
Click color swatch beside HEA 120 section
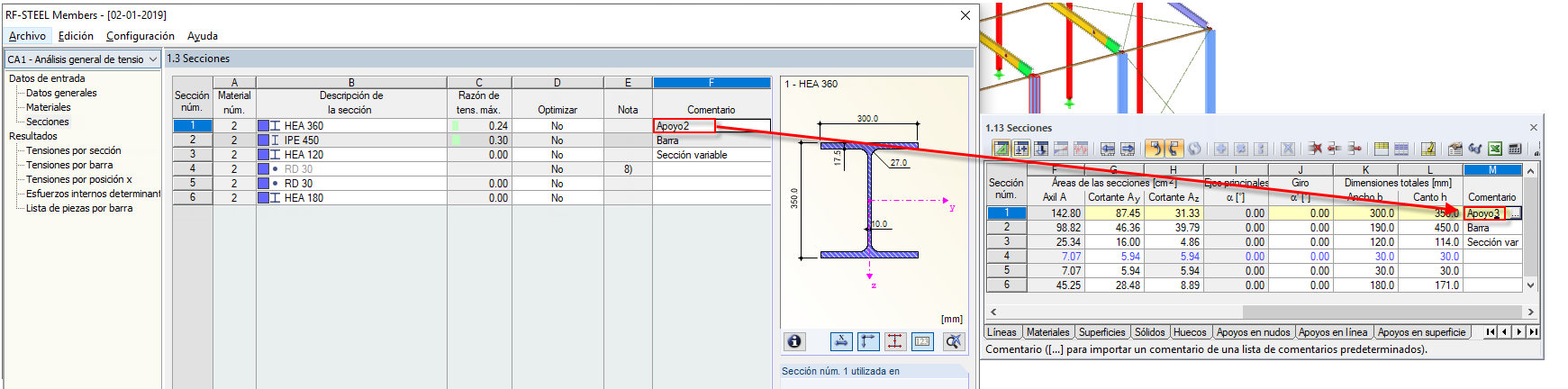tap(263, 155)
